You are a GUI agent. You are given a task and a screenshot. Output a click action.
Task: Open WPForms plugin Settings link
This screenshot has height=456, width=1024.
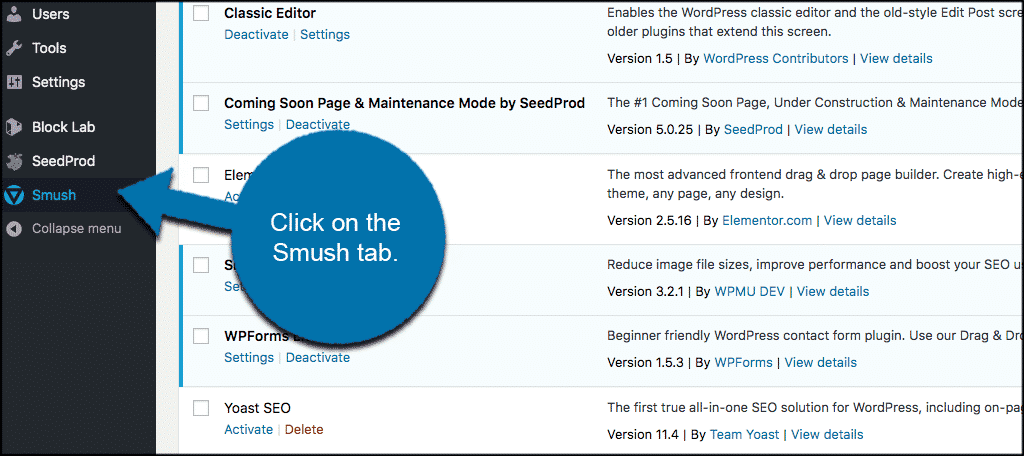point(248,357)
